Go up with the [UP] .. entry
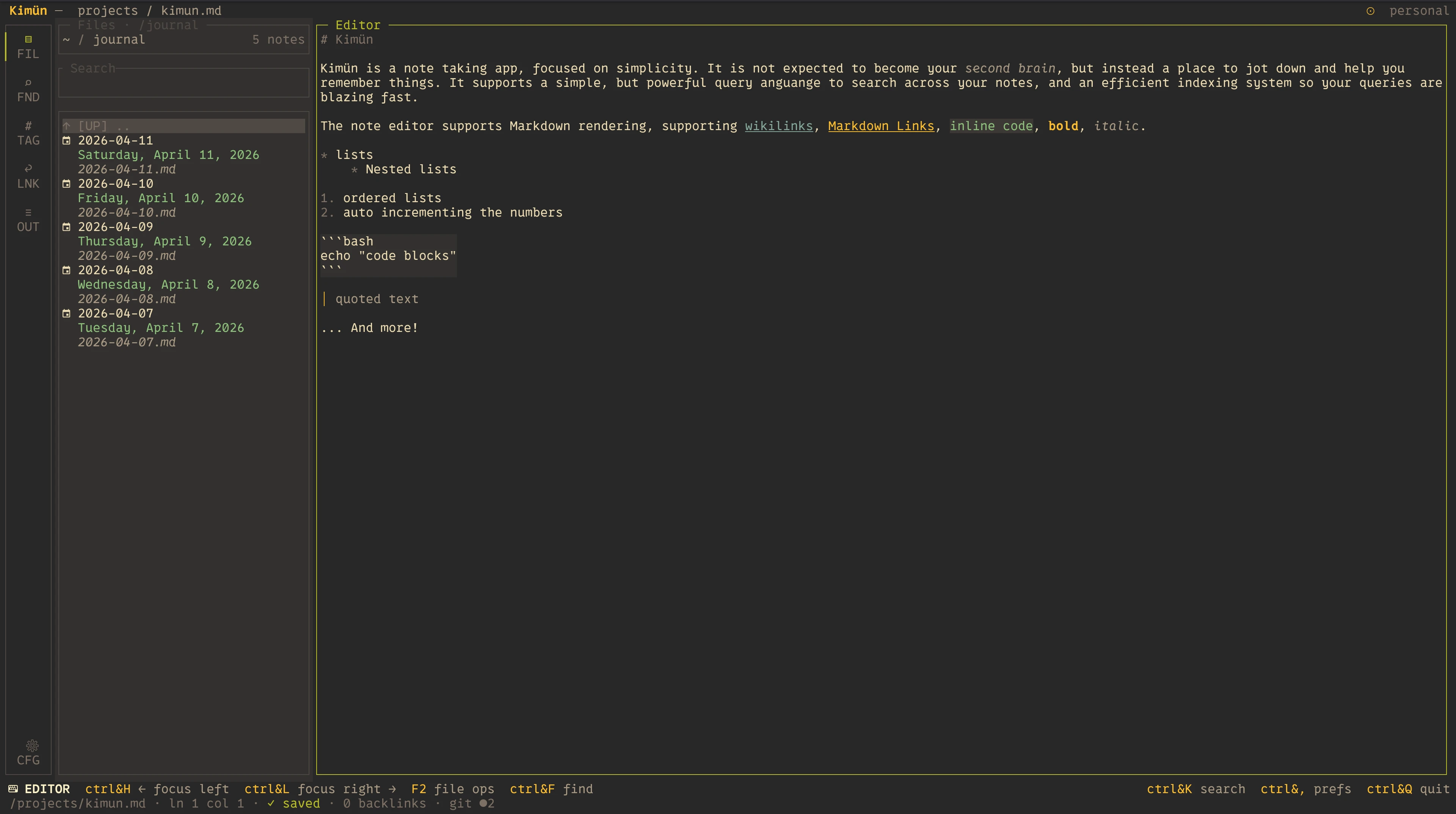Screen dimensions: 1456x814 pos(184,126)
